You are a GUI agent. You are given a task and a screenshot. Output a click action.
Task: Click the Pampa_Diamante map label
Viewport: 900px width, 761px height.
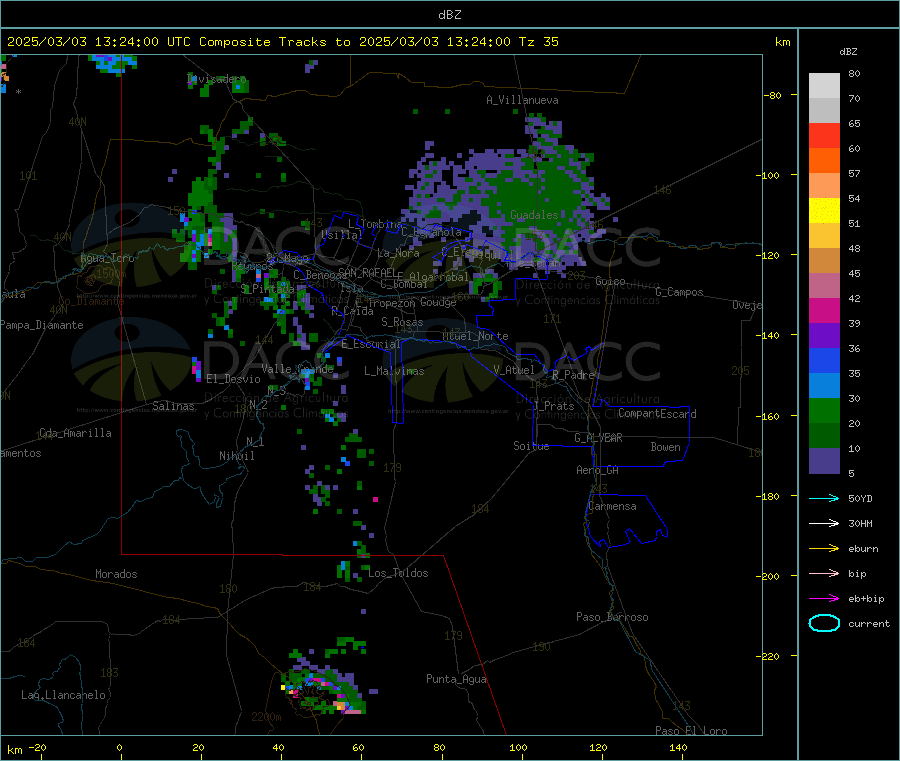42,325
